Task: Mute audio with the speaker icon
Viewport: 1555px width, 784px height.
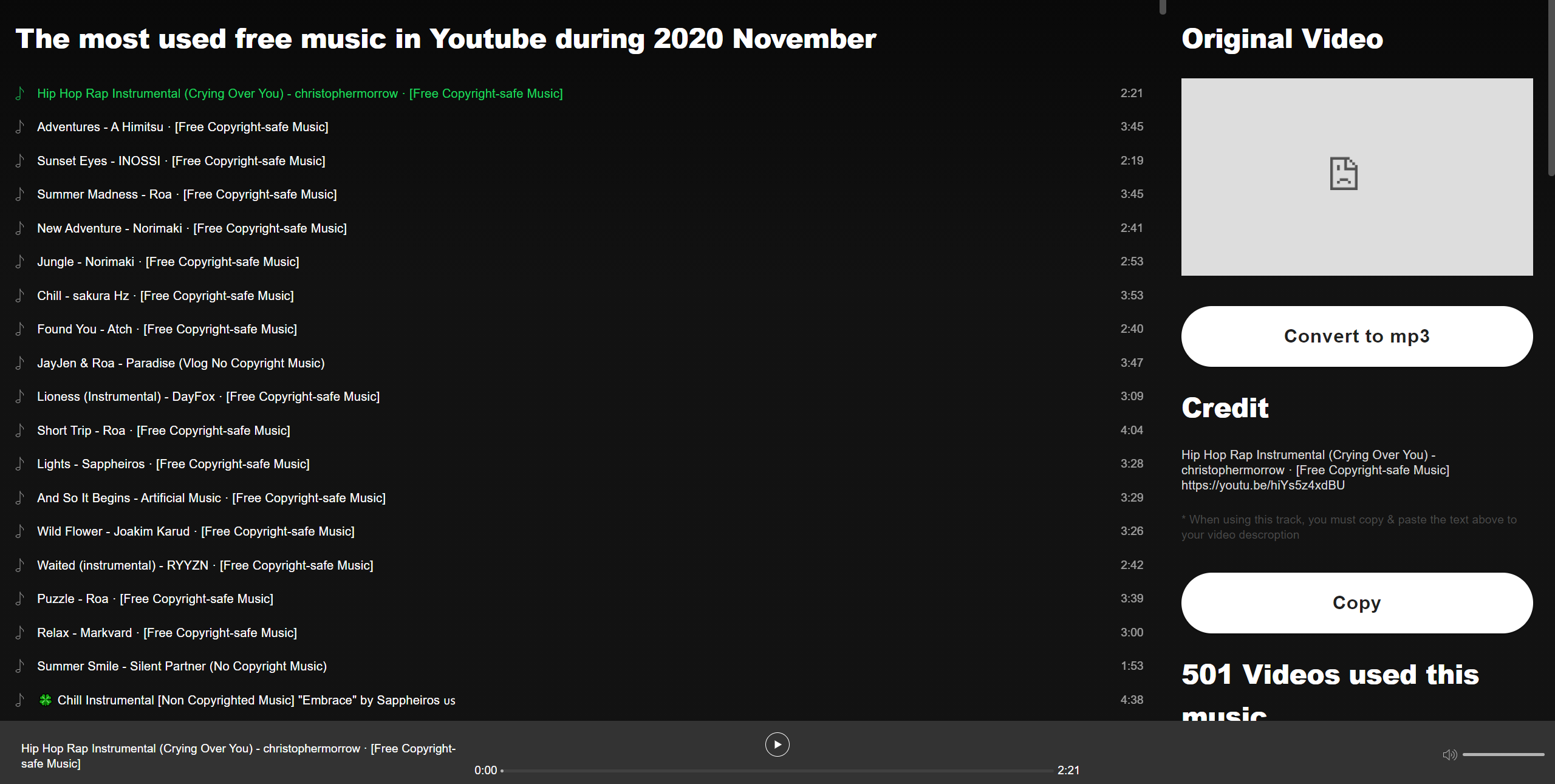Action: tap(1449, 755)
